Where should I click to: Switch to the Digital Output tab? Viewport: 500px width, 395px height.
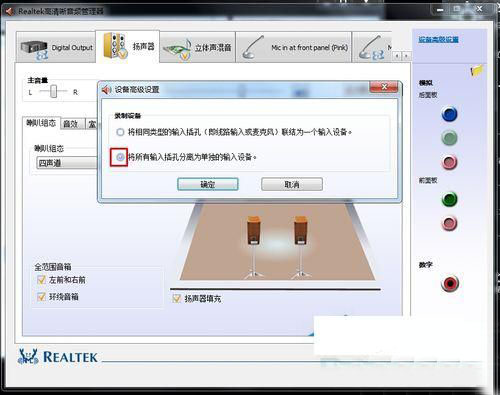[56, 47]
